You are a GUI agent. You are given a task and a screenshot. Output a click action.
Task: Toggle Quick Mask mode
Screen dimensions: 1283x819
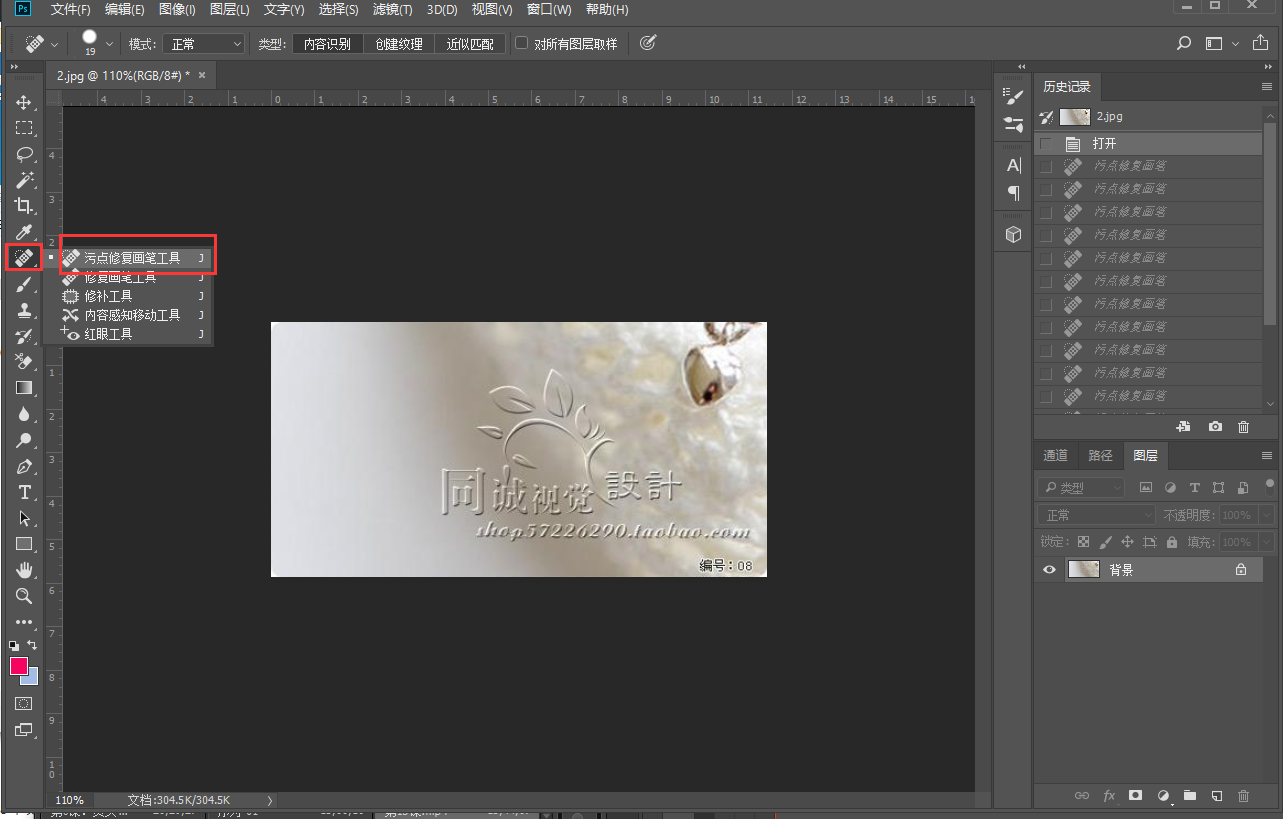click(24, 704)
